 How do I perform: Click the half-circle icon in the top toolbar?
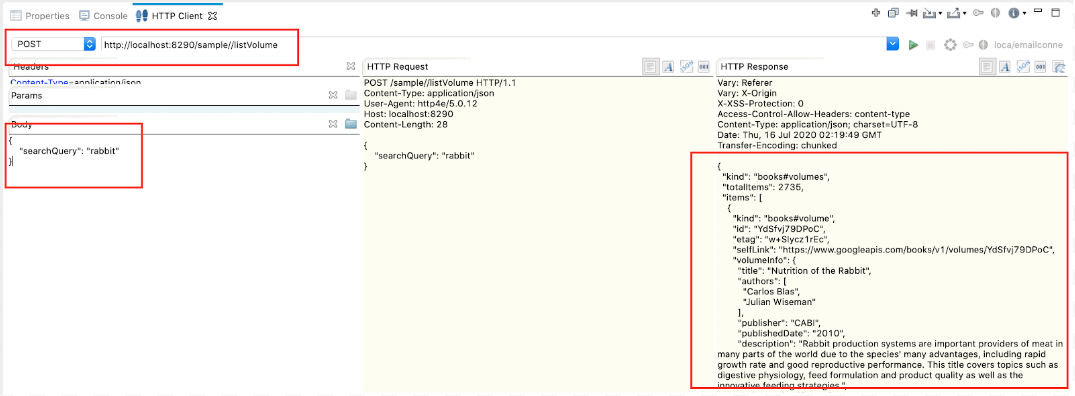(995, 12)
